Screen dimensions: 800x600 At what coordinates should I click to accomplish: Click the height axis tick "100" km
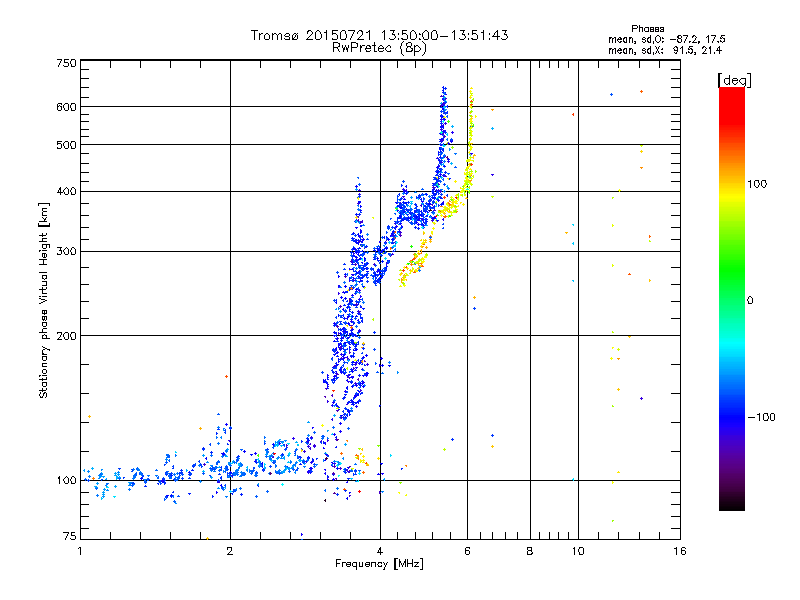66,481
